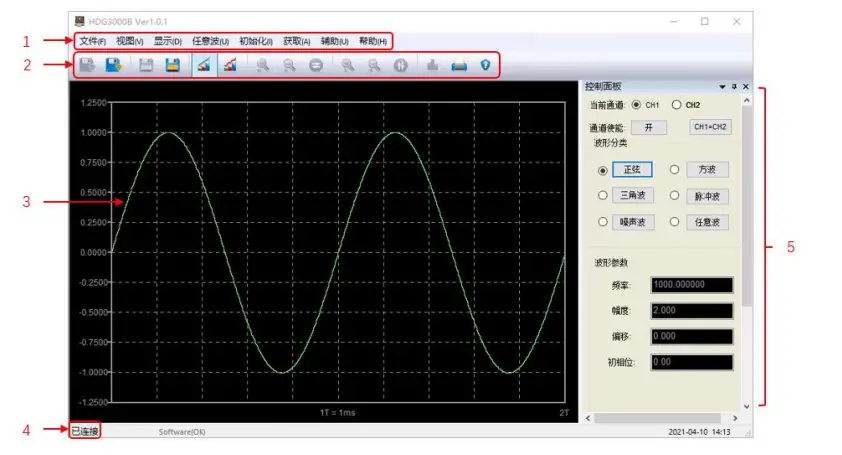Click the control panel horizontal scrollbar thumb
Viewport: 842px width, 455px height.
pyautogui.click(x=658, y=418)
